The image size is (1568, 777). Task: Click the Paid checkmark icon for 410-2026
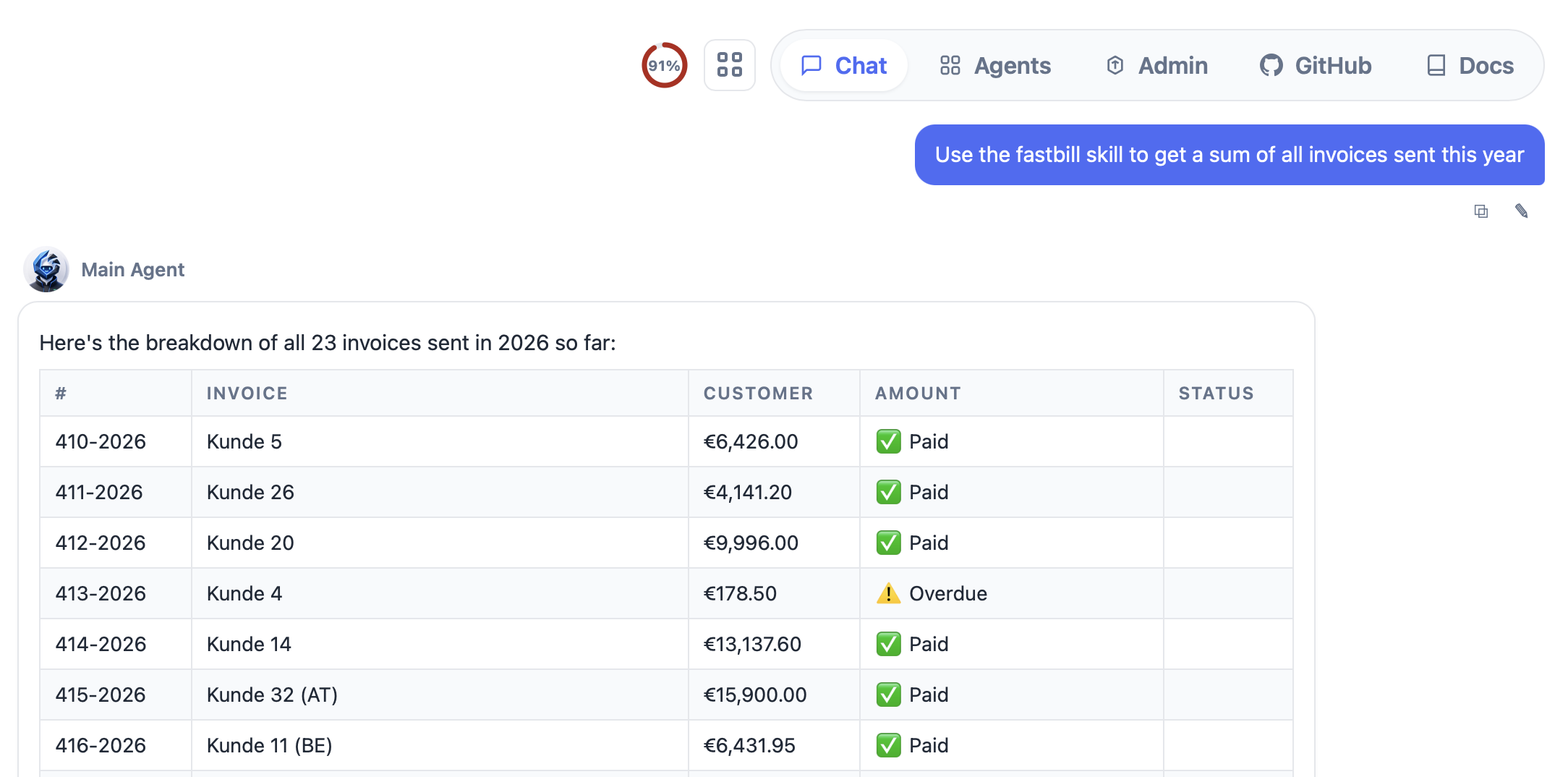[x=888, y=441]
